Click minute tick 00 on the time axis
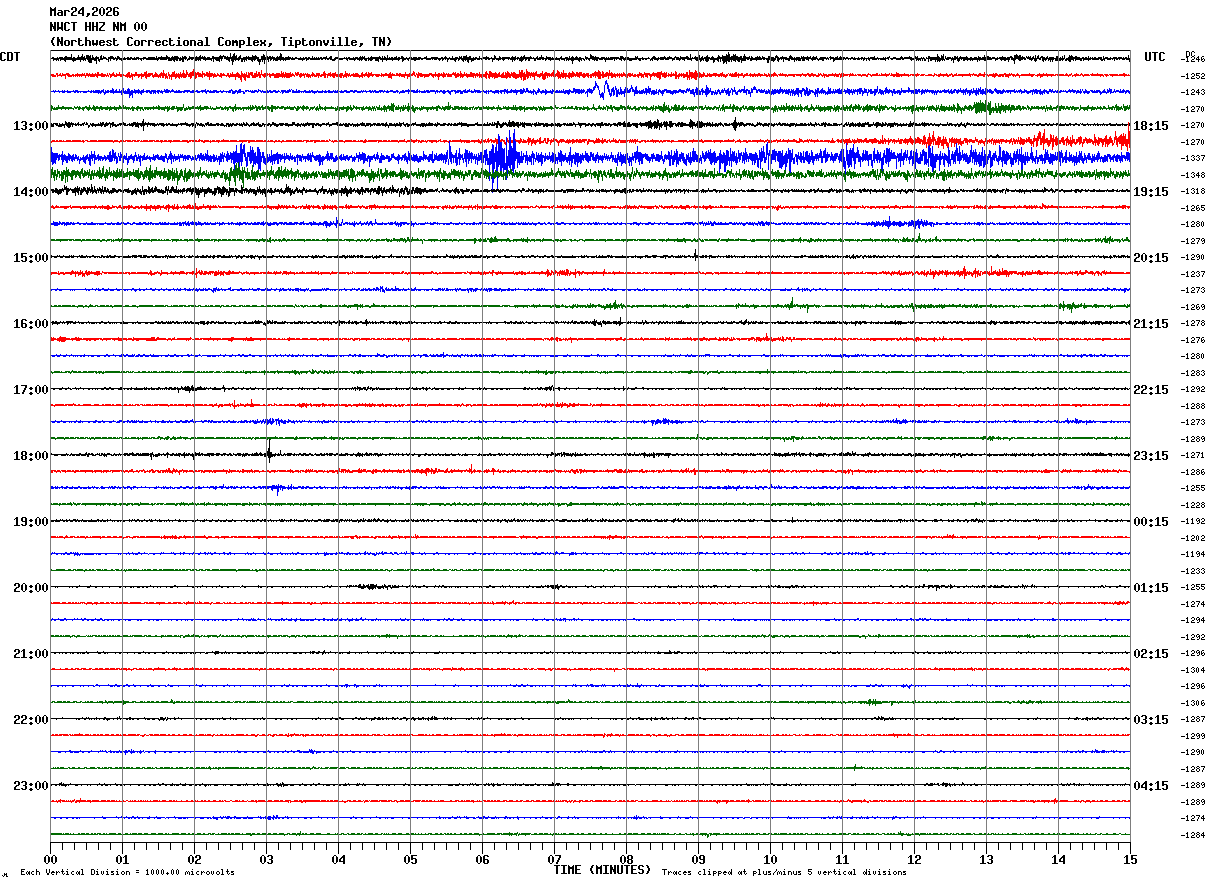Image resolution: width=1210 pixels, height=886 pixels. [50, 859]
